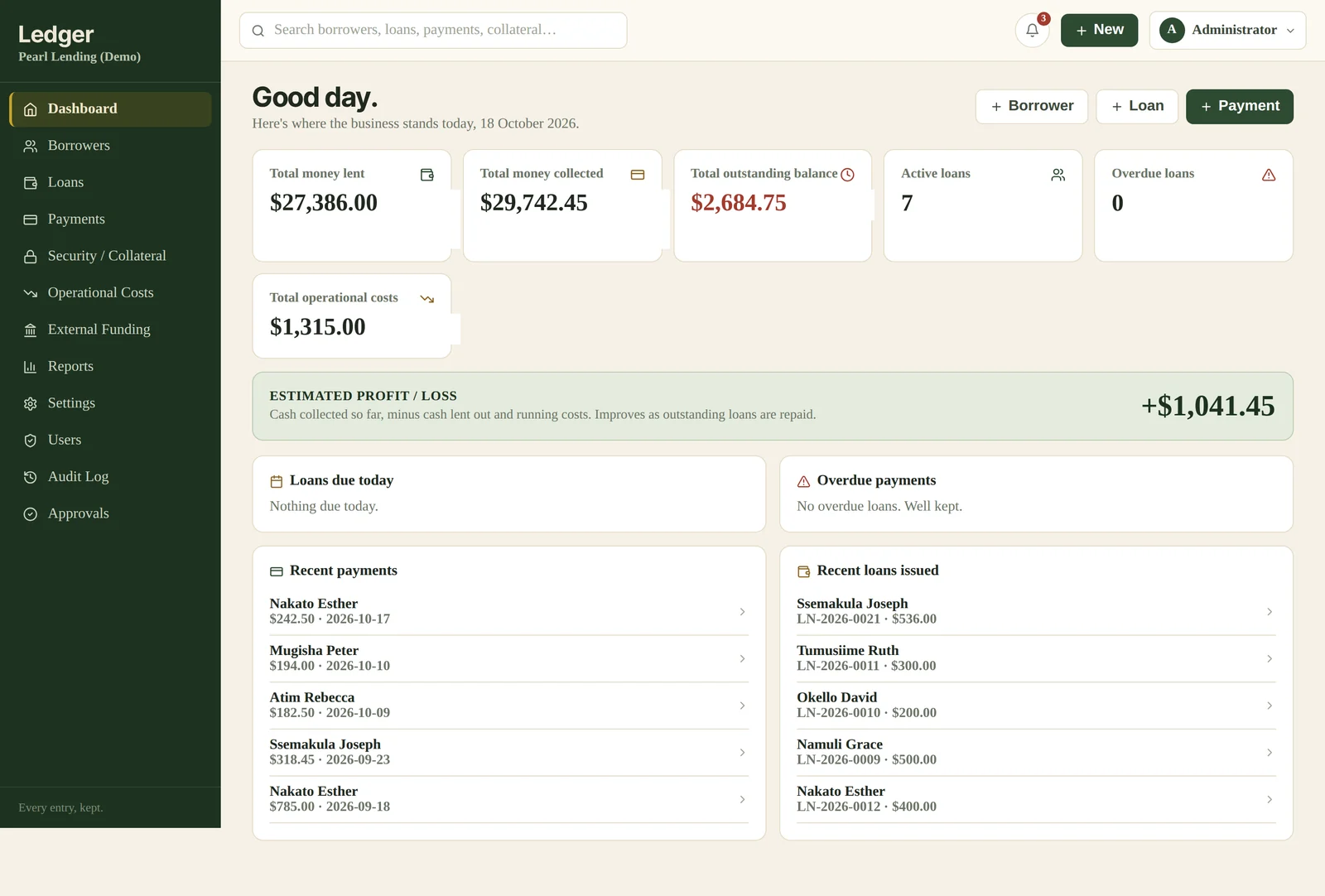Open Nakato Esther $242.50 payment chevron
The image size is (1325, 896).
click(x=742, y=612)
